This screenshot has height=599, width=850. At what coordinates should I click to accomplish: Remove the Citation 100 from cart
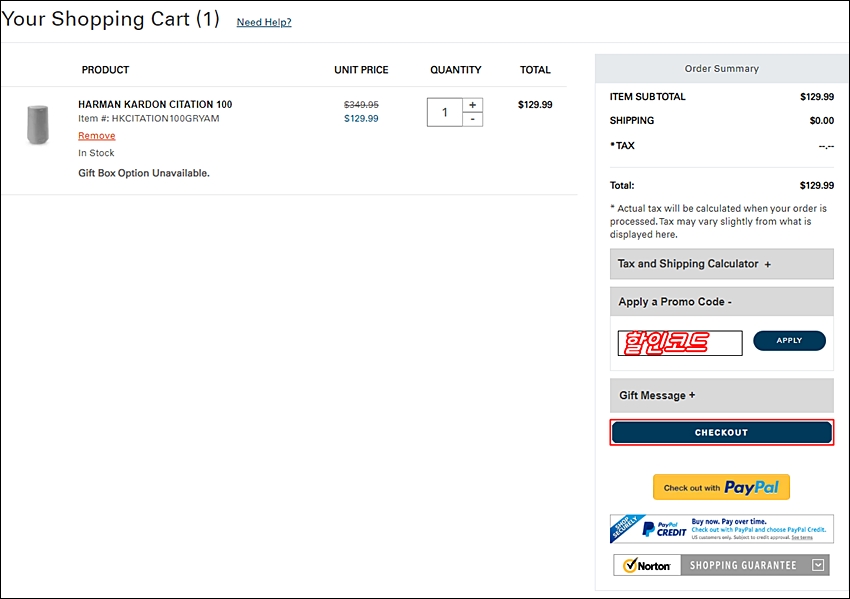[96, 136]
